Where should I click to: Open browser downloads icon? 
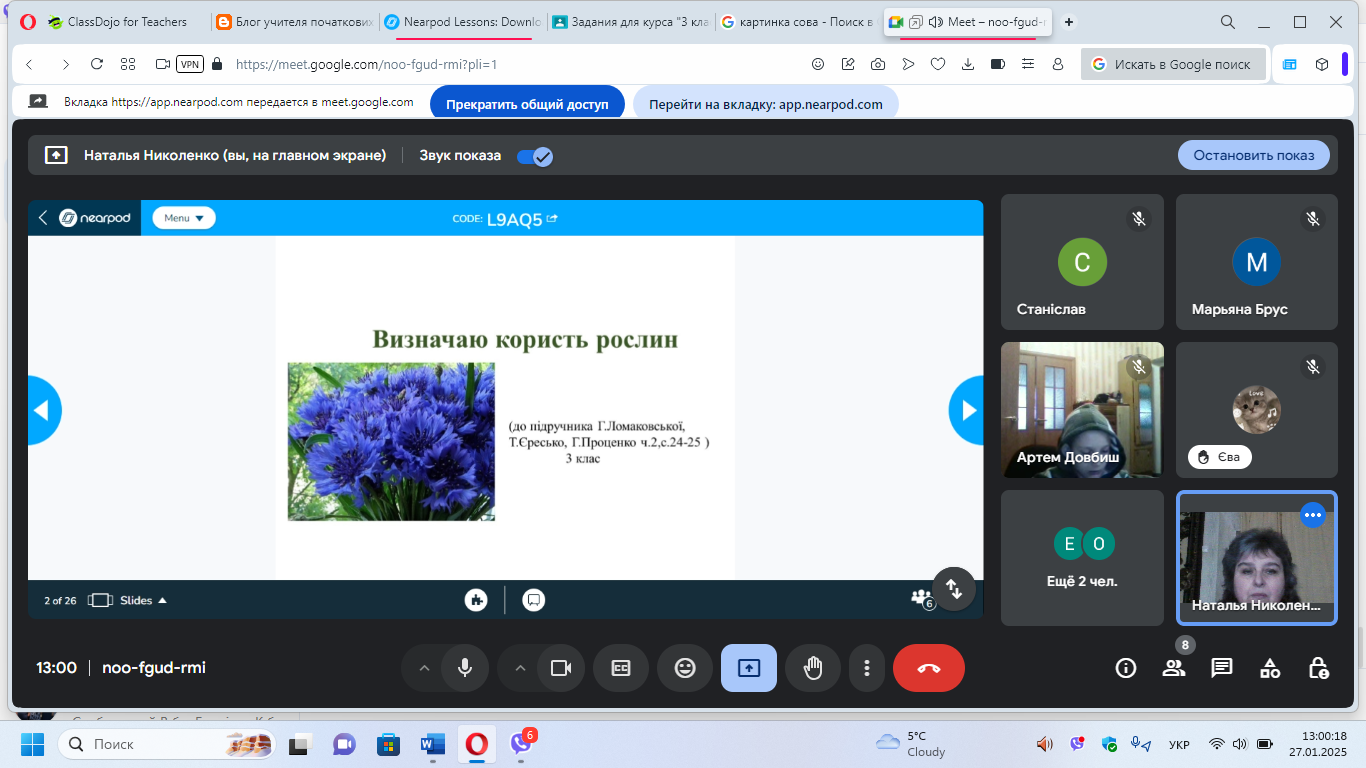[968, 64]
